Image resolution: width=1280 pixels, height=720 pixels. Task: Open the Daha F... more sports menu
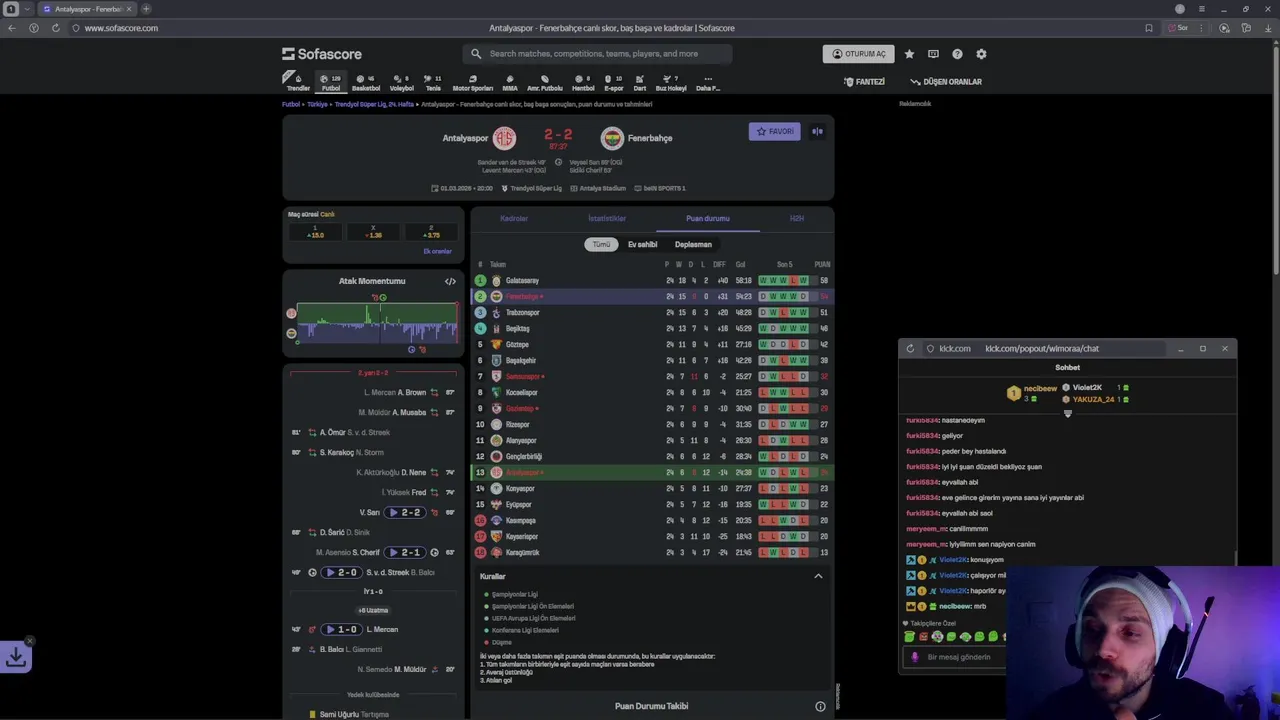[708, 82]
